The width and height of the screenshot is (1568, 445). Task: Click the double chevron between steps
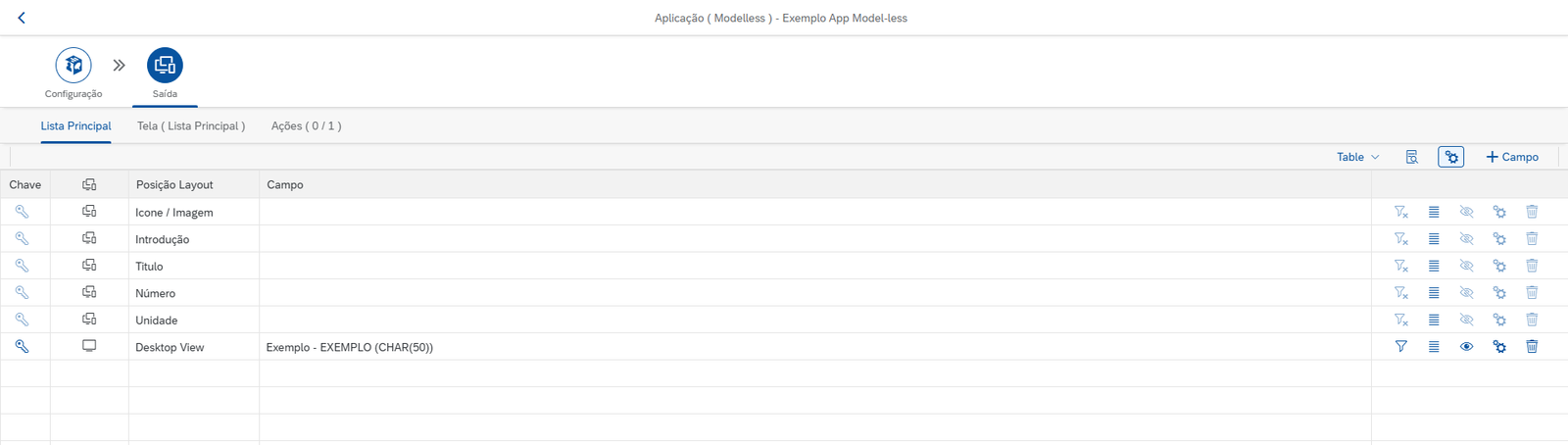click(x=119, y=65)
